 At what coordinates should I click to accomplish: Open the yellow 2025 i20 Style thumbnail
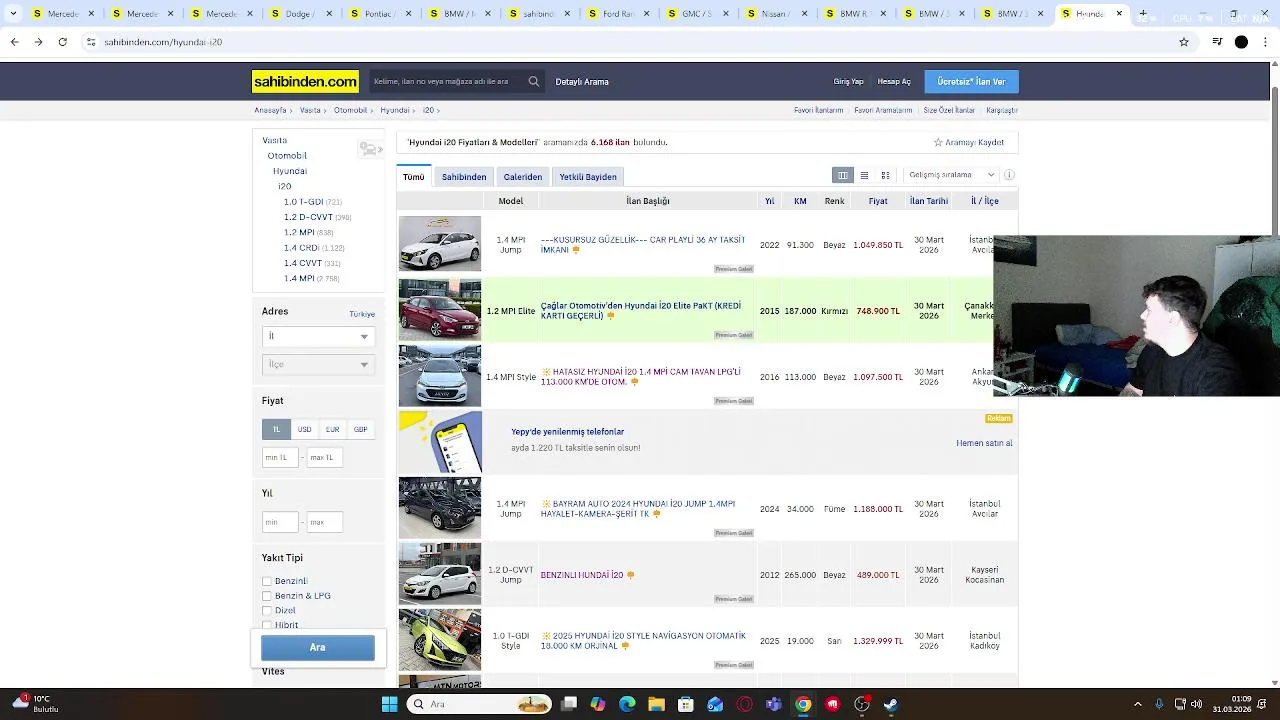tap(440, 640)
